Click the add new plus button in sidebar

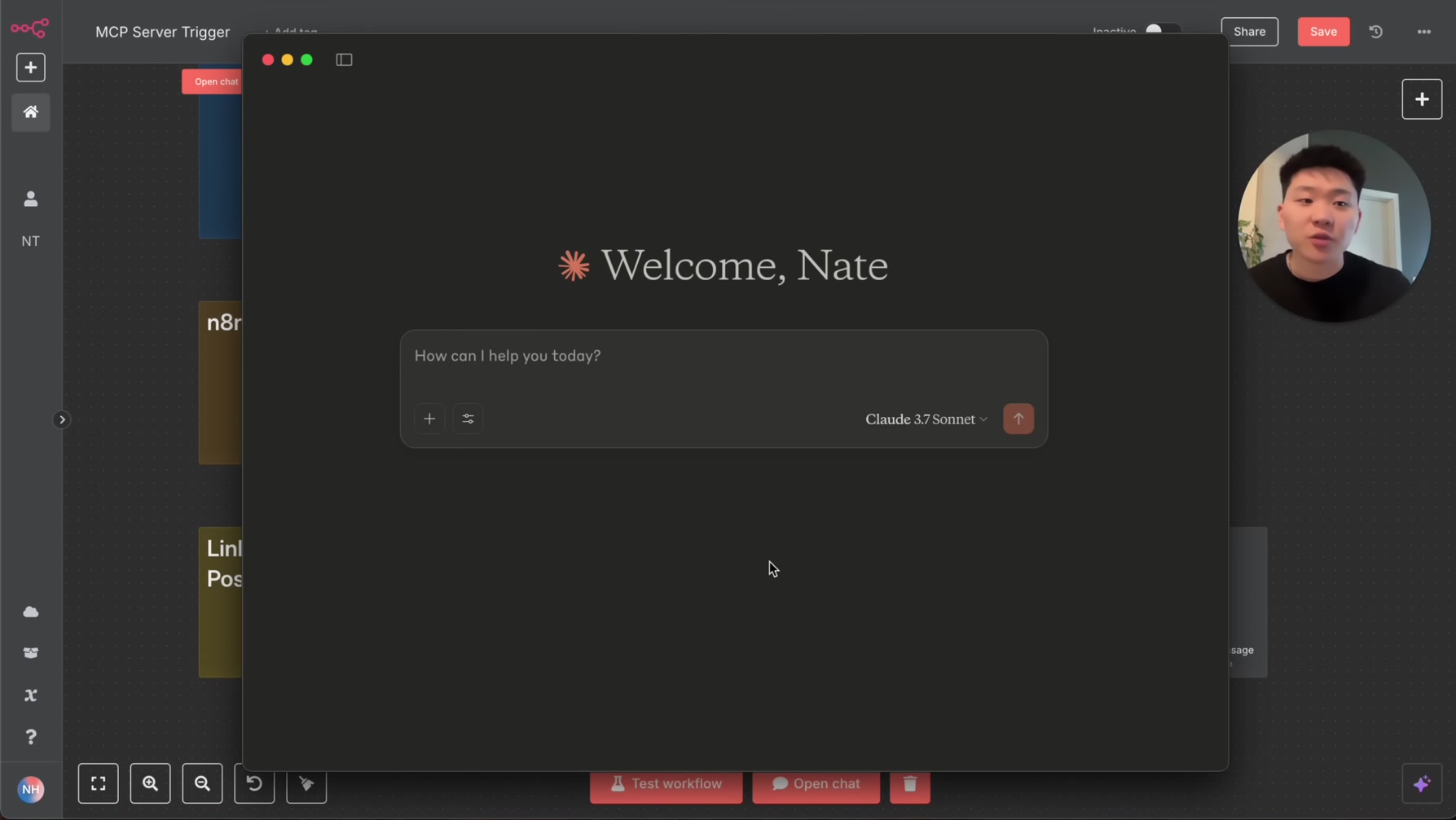tap(31, 68)
